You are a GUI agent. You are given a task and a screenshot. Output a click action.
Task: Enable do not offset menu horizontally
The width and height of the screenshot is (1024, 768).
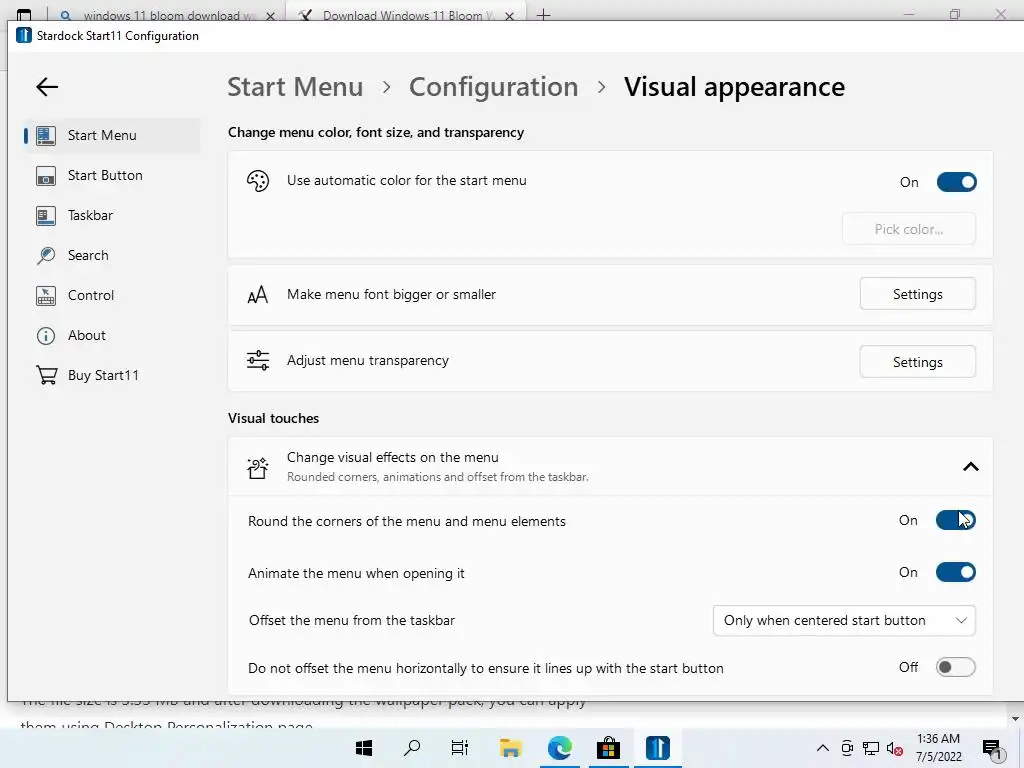click(955, 667)
